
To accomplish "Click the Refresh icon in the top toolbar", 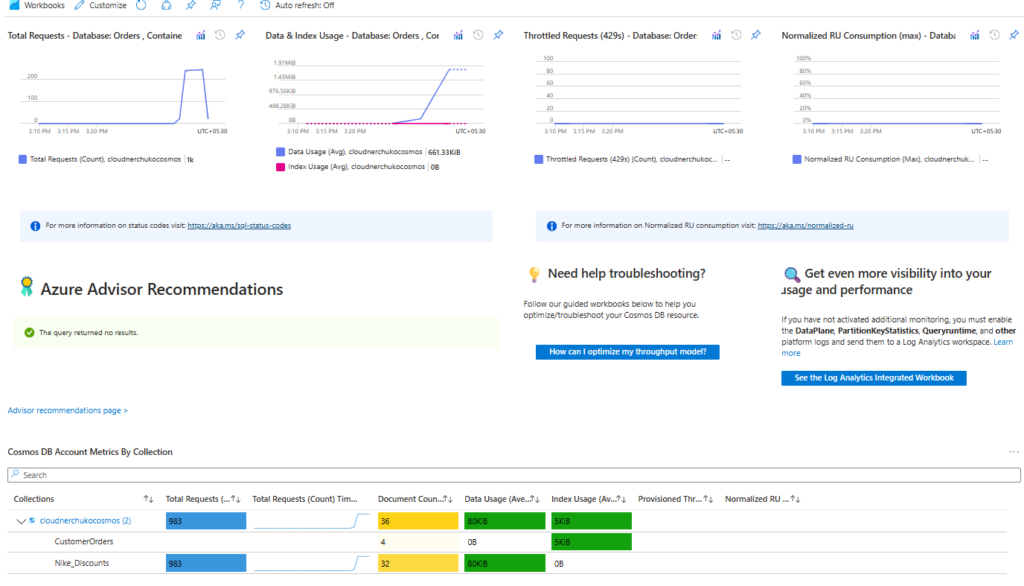I will pyautogui.click(x=140, y=5).
